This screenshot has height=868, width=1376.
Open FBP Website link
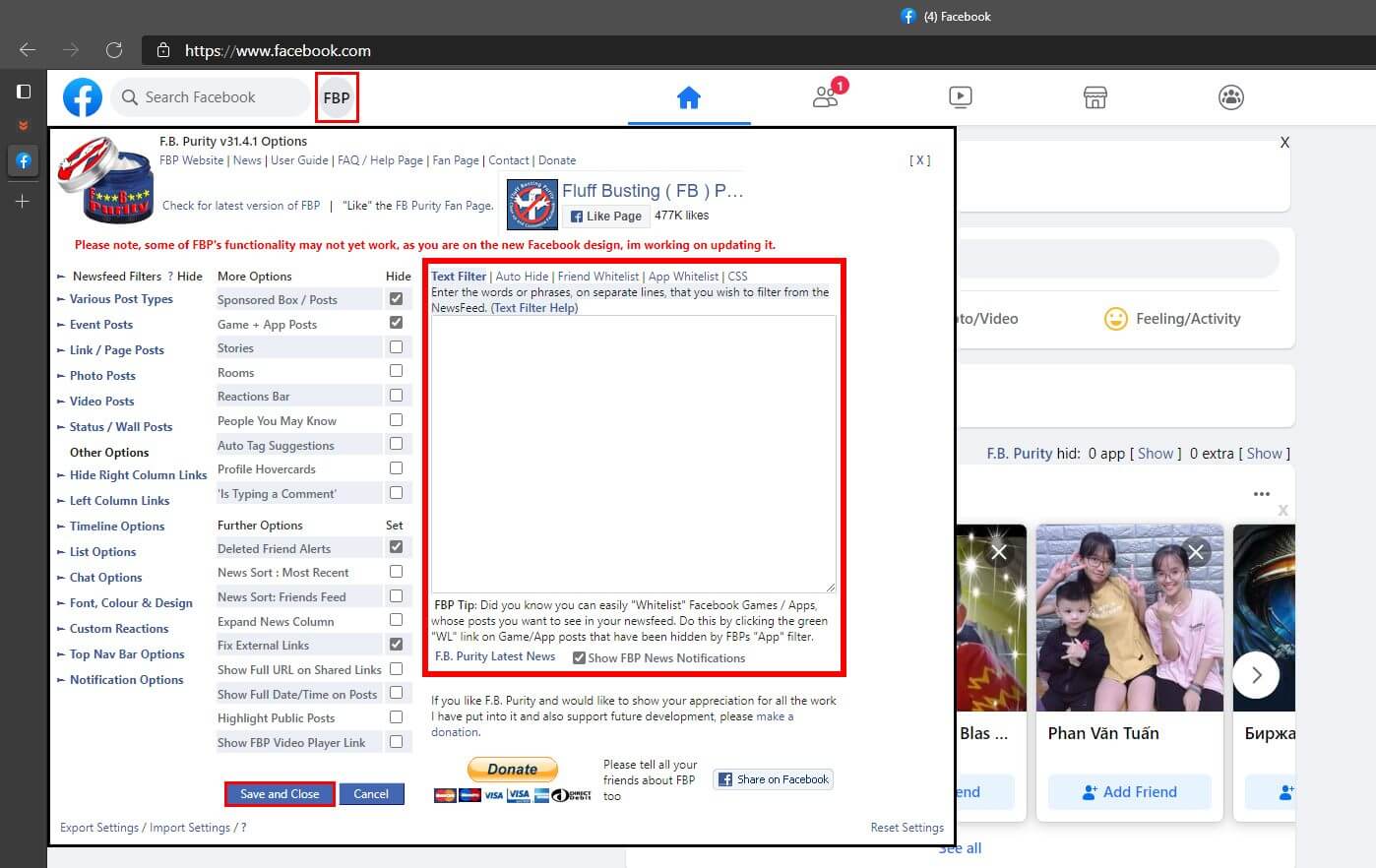(x=191, y=160)
